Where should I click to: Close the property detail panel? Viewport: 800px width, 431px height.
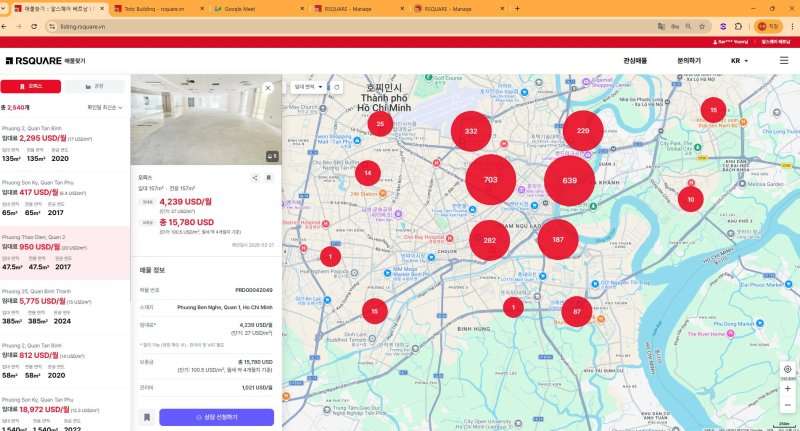click(268, 88)
